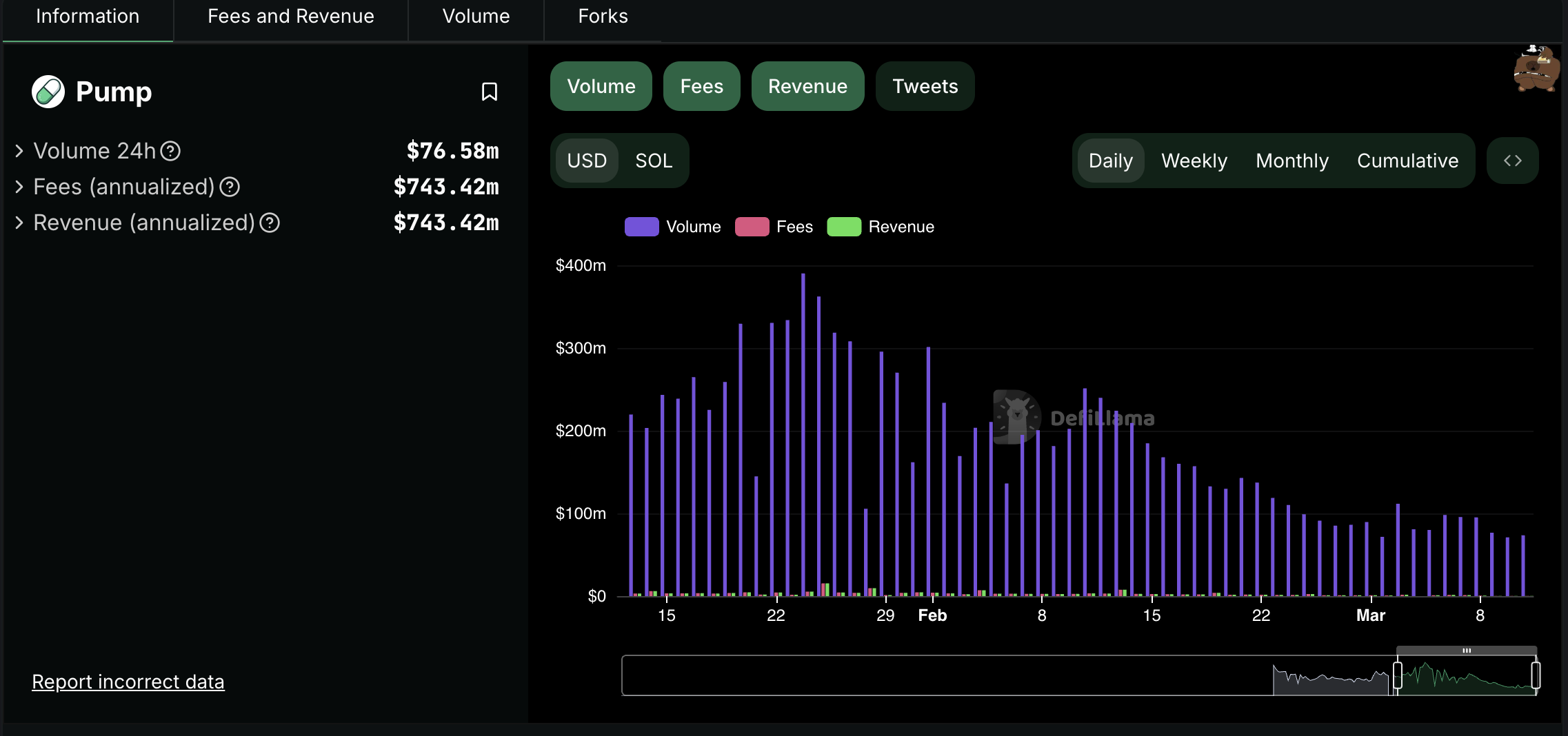
Task: Click the pink Fees legend swatch
Action: [752, 227]
